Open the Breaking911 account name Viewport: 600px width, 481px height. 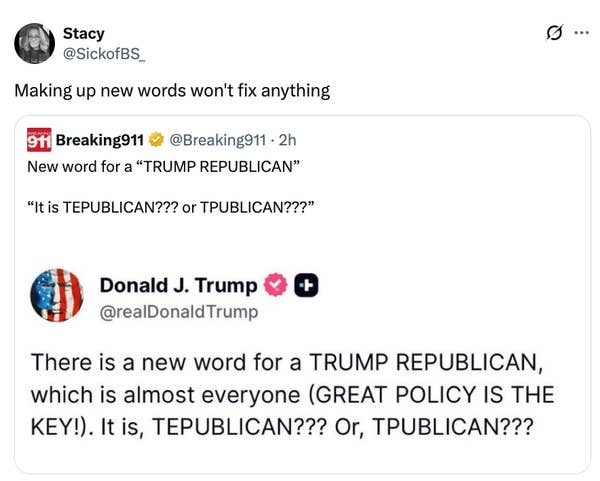tap(100, 139)
